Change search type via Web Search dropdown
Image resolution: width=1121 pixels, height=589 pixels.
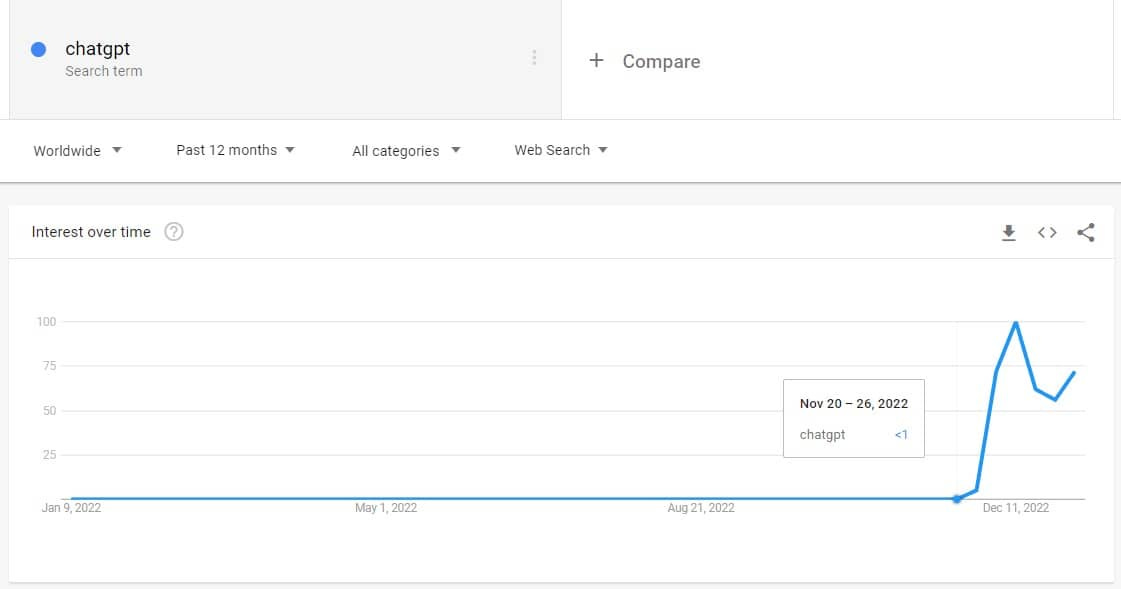pos(560,150)
